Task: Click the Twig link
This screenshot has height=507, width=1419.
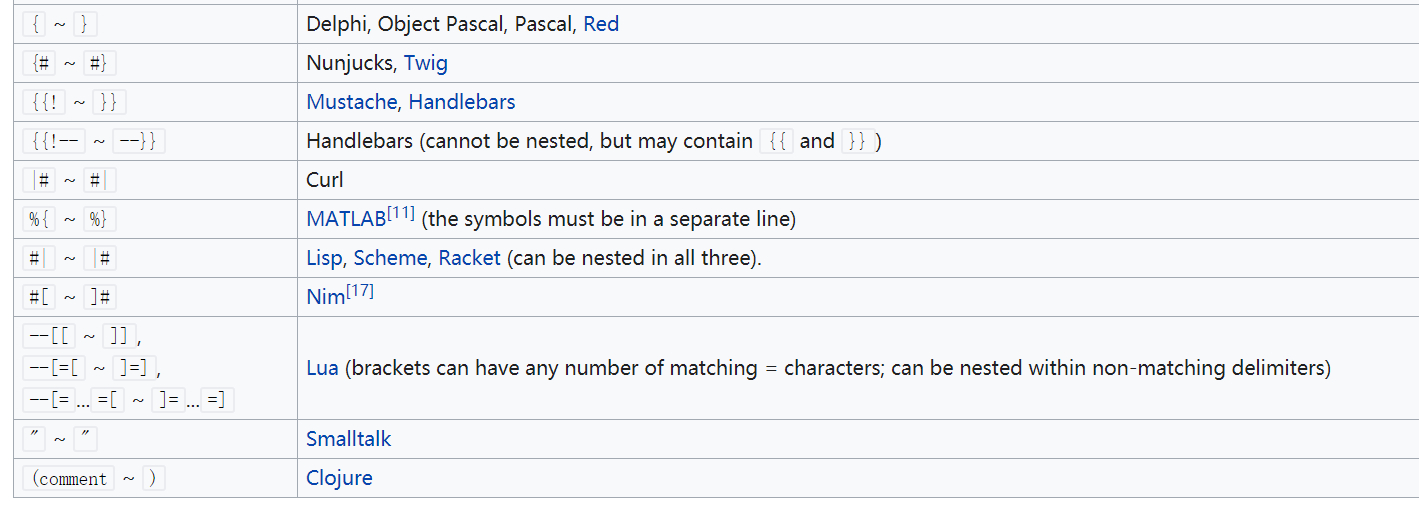Action: pyautogui.click(x=426, y=64)
